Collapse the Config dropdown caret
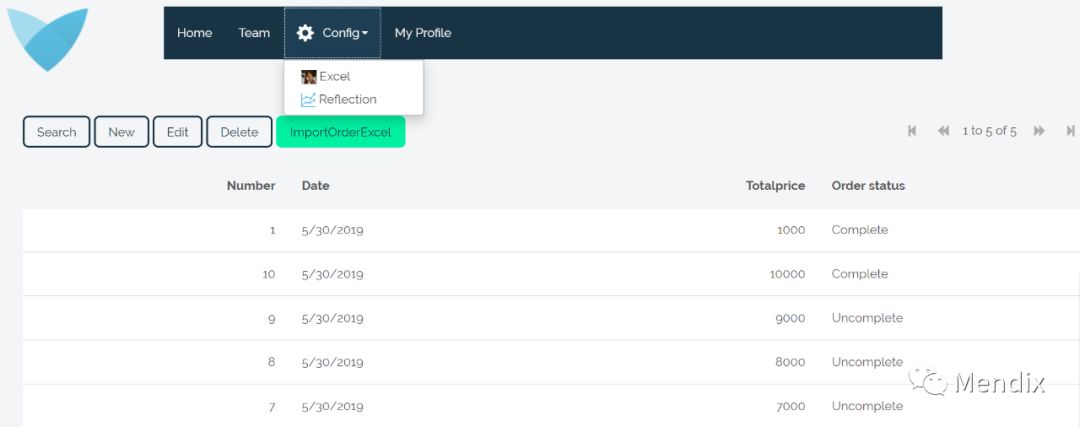The height and width of the screenshot is (427, 1080). click(x=365, y=33)
